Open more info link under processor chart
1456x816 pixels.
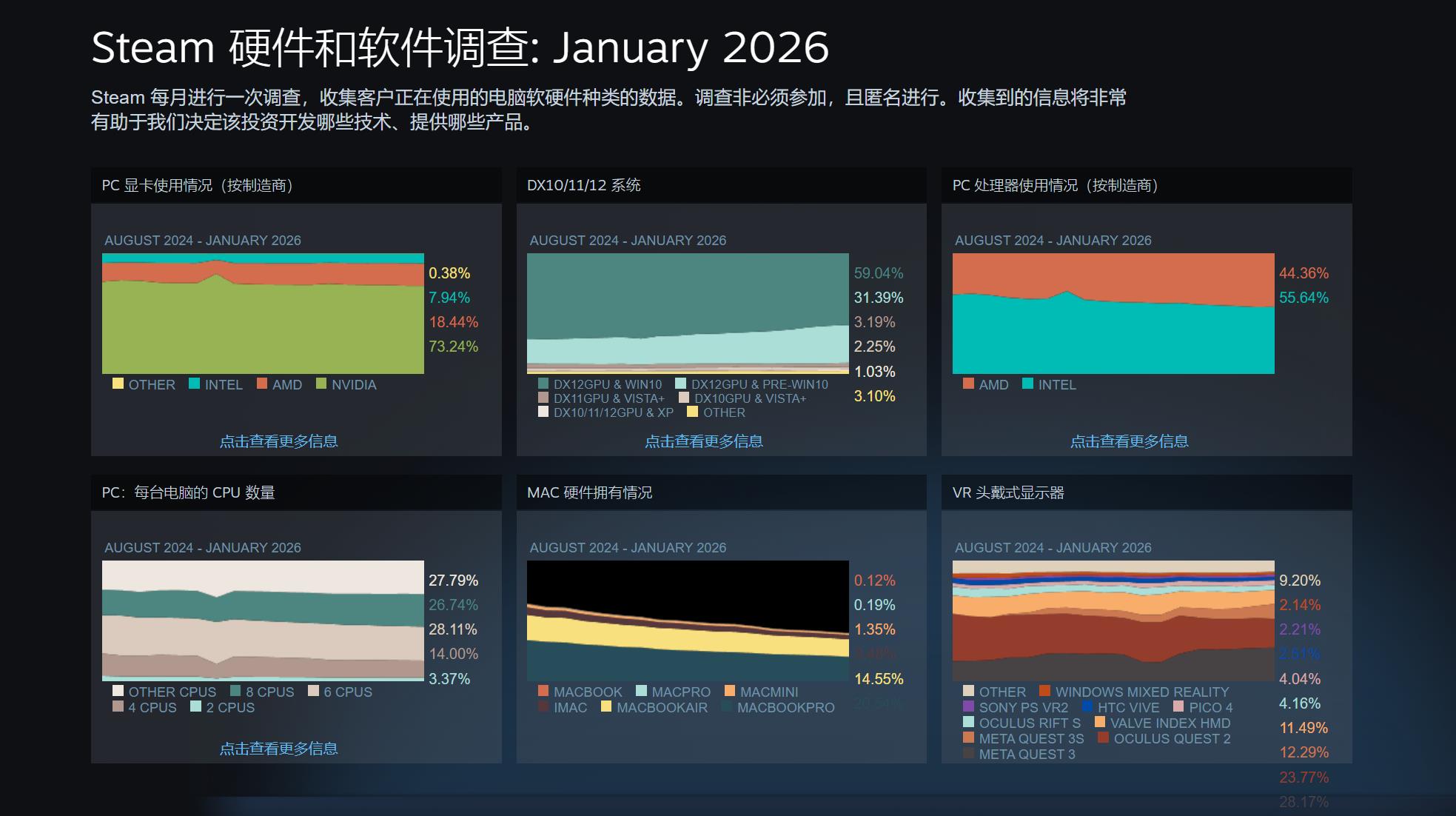1129,441
